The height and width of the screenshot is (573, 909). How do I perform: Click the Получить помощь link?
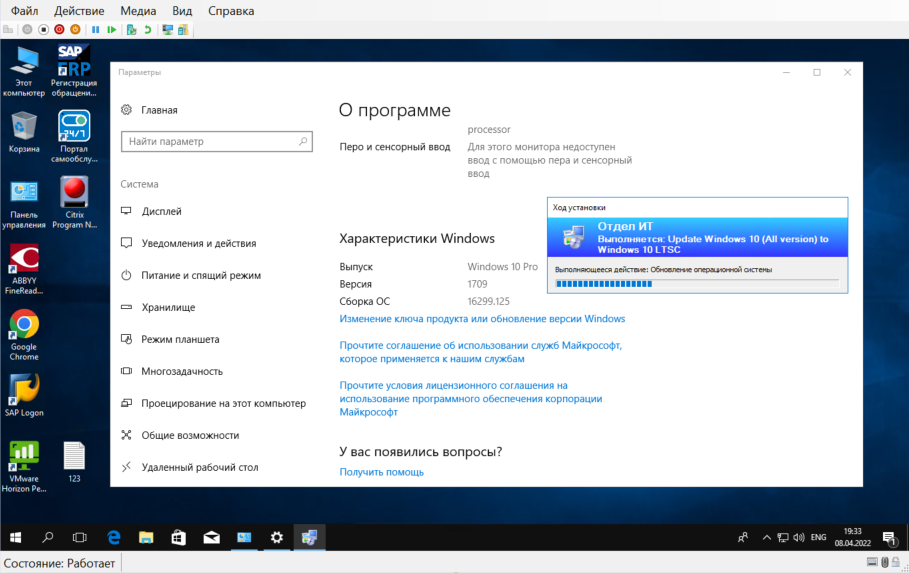pyautogui.click(x=381, y=472)
